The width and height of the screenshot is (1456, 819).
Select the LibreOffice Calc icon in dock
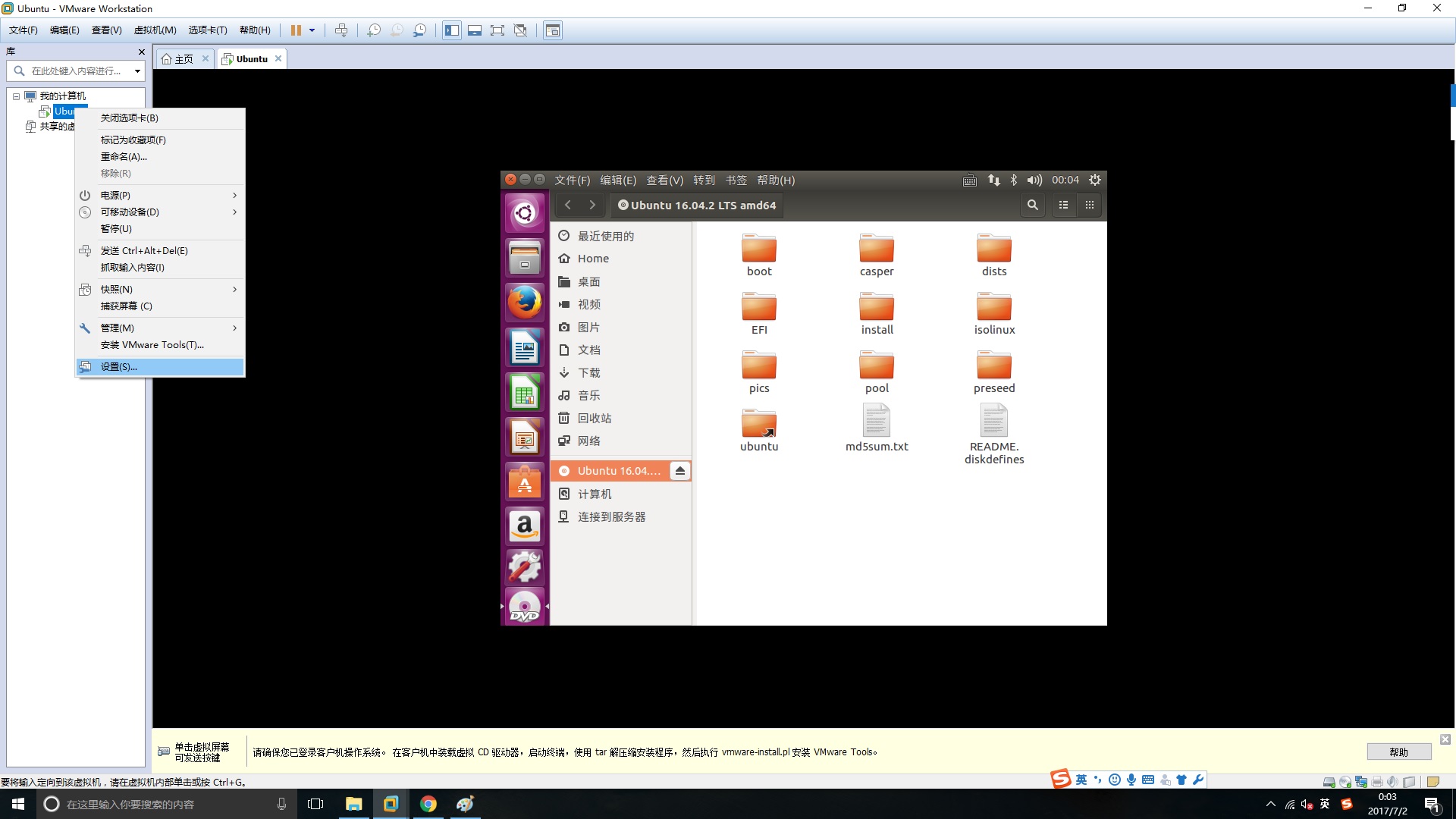coord(524,393)
